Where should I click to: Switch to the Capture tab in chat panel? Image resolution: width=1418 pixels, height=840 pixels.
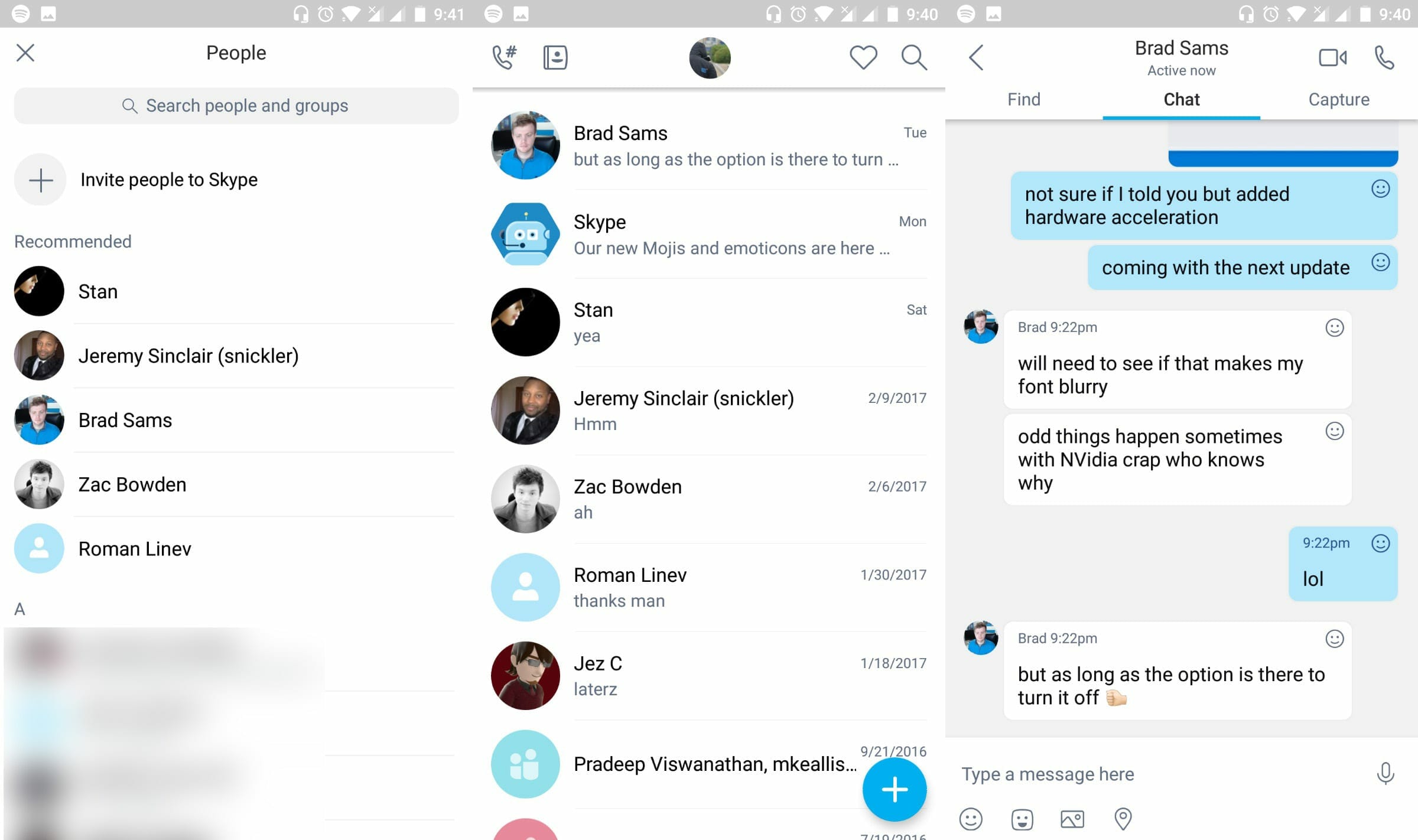click(1338, 99)
